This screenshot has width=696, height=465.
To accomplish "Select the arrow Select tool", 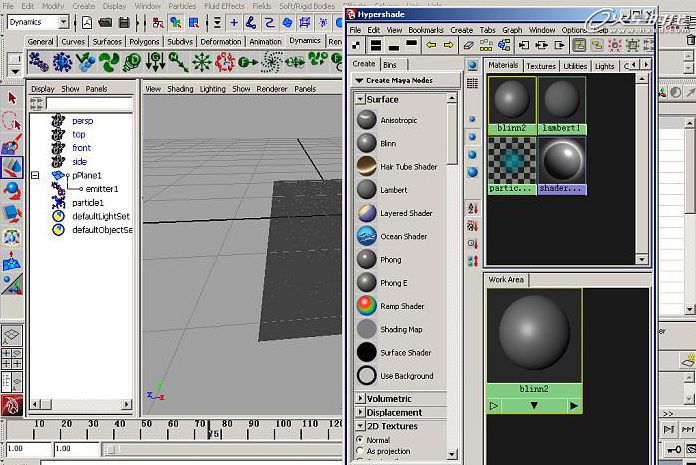I will [x=12, y=98].
